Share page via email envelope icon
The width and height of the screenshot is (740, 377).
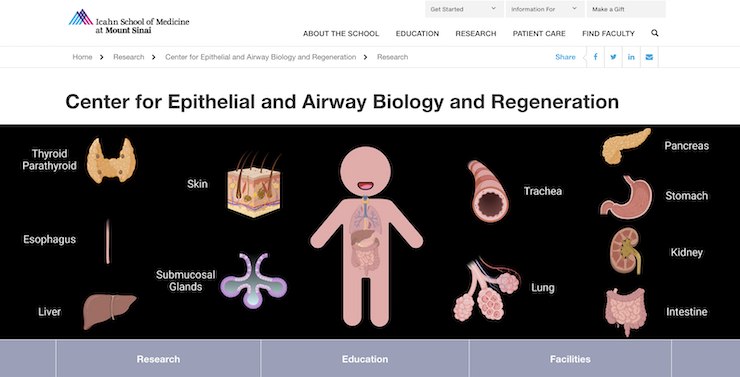(649, 57)
